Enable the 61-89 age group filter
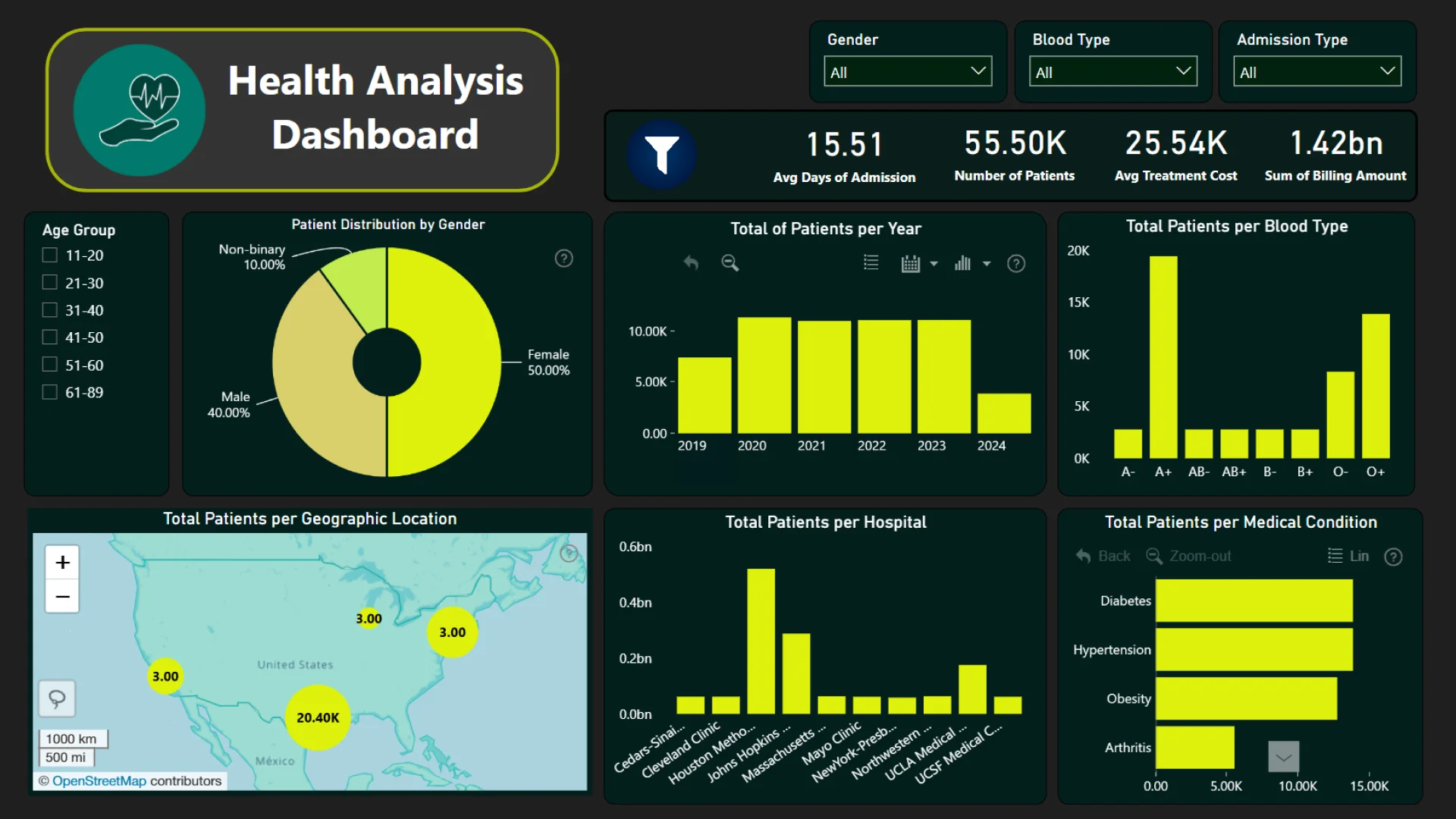Image resolution: width=1456 pixels, height=819 pixels. tap(50, 392)
